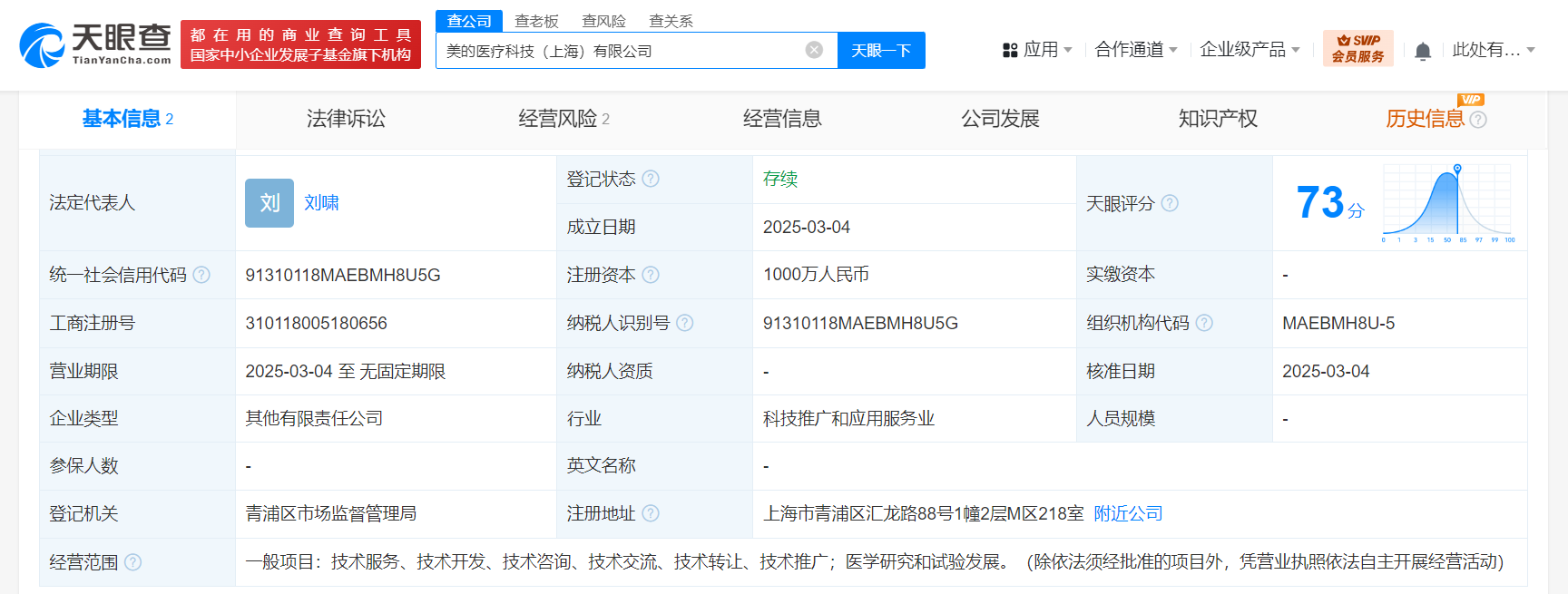
Task: Open the notification bell
Action: pyautogui.click(x=1423, y=52)
